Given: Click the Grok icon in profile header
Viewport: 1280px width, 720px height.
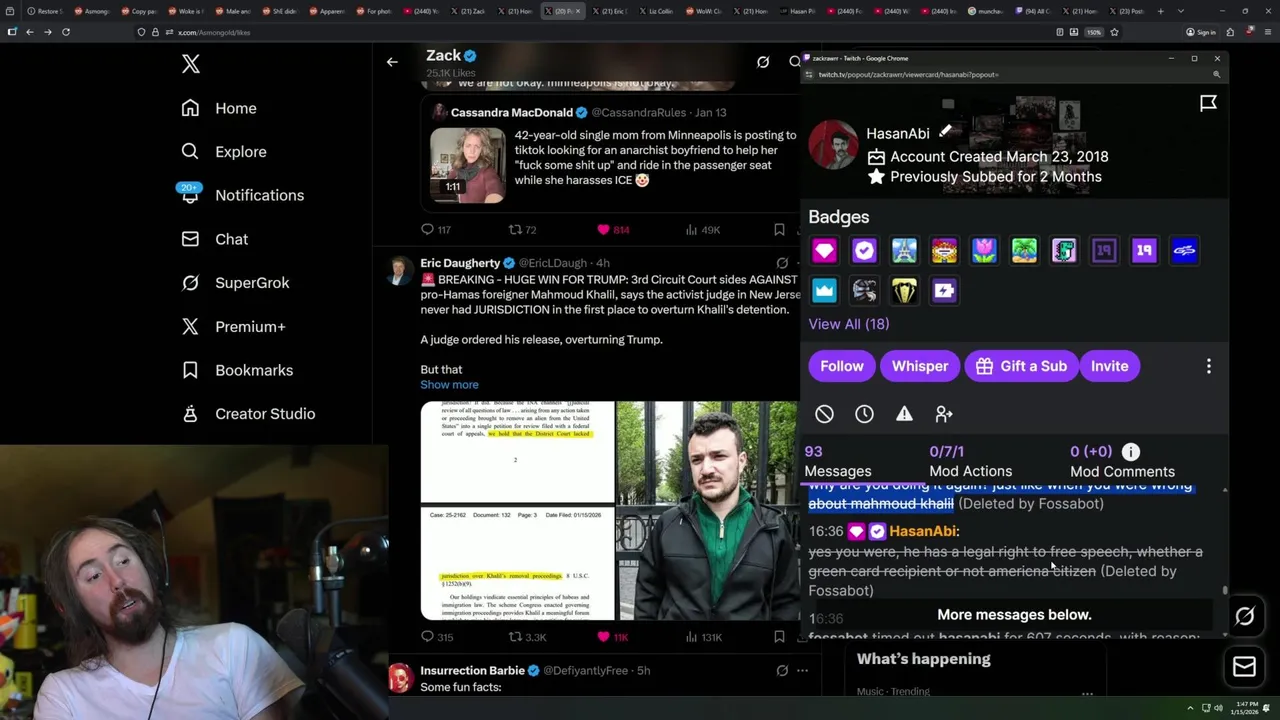Looking at the screenshot, I should 763,62.
